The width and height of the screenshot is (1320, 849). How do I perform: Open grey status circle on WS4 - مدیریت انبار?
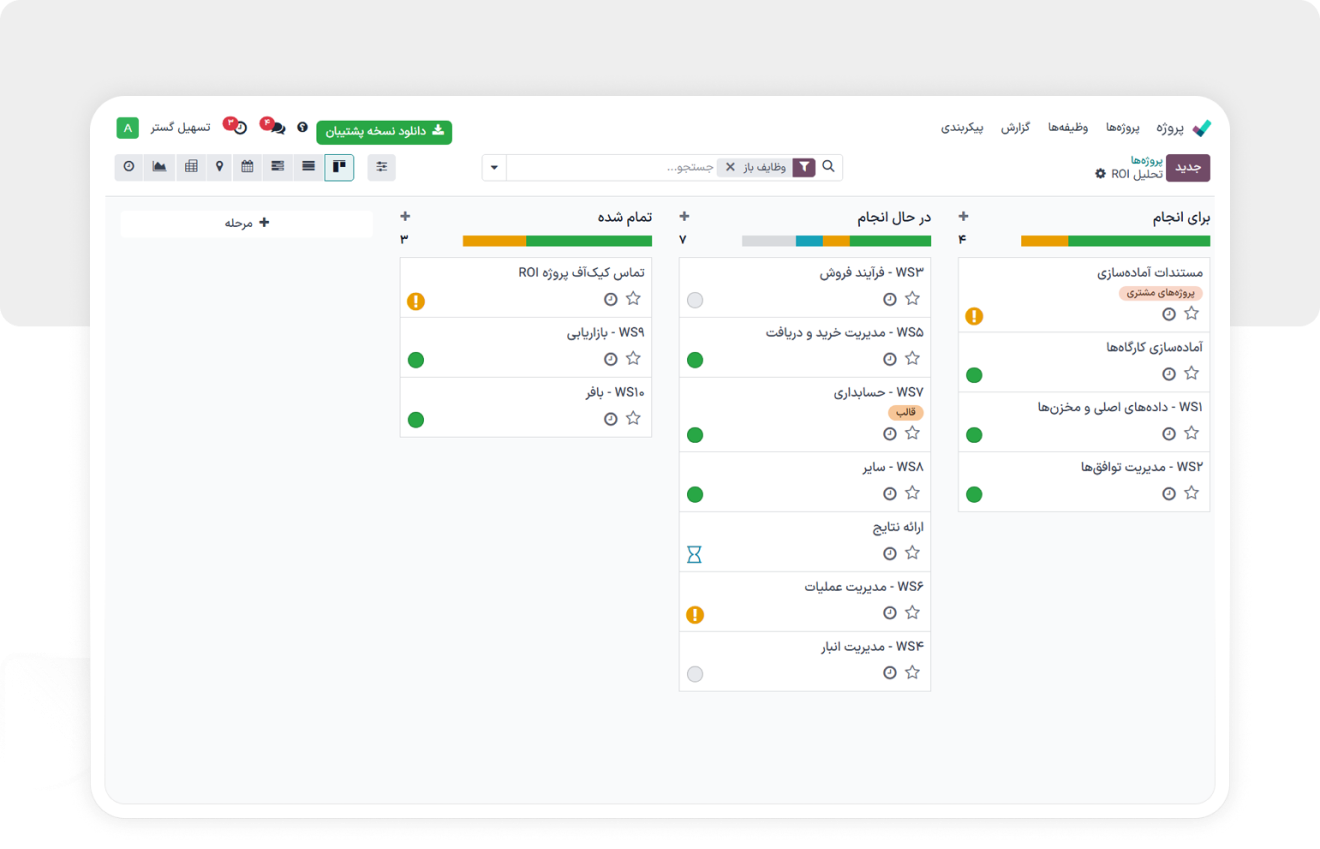695,675
